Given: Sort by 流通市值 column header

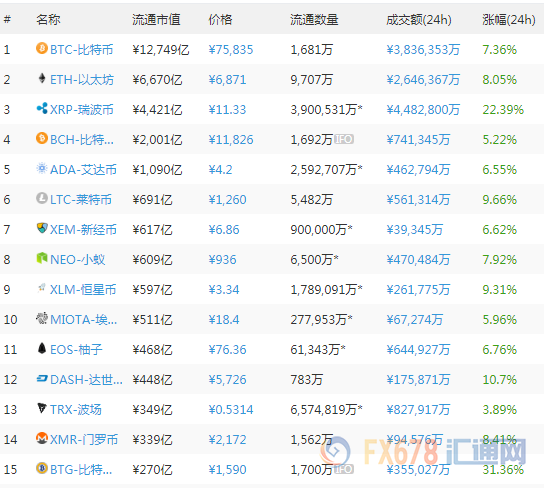Looking at the screenshot, I should [x=156, y=19].
